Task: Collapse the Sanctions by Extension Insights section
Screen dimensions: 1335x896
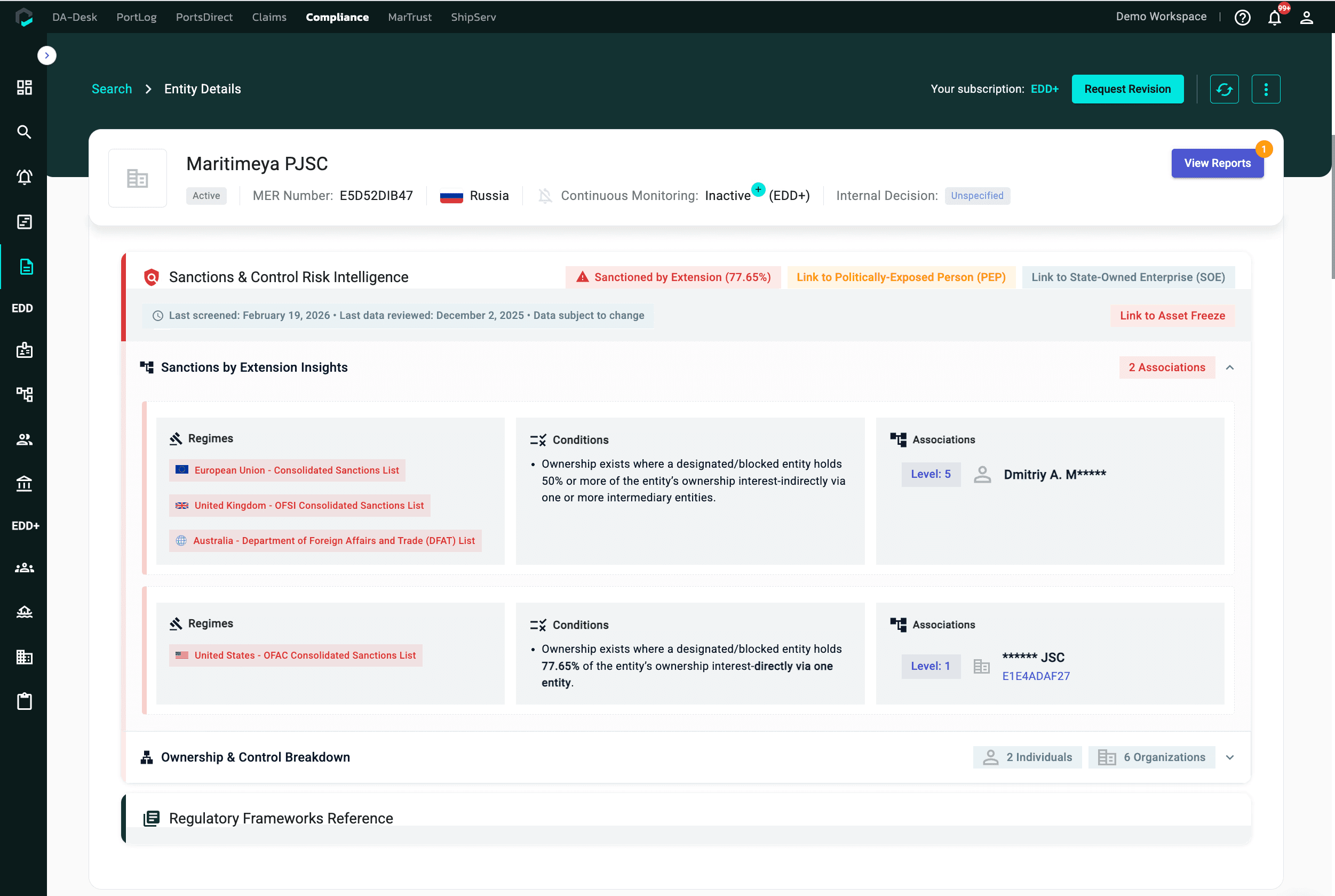Action: 1230,367
